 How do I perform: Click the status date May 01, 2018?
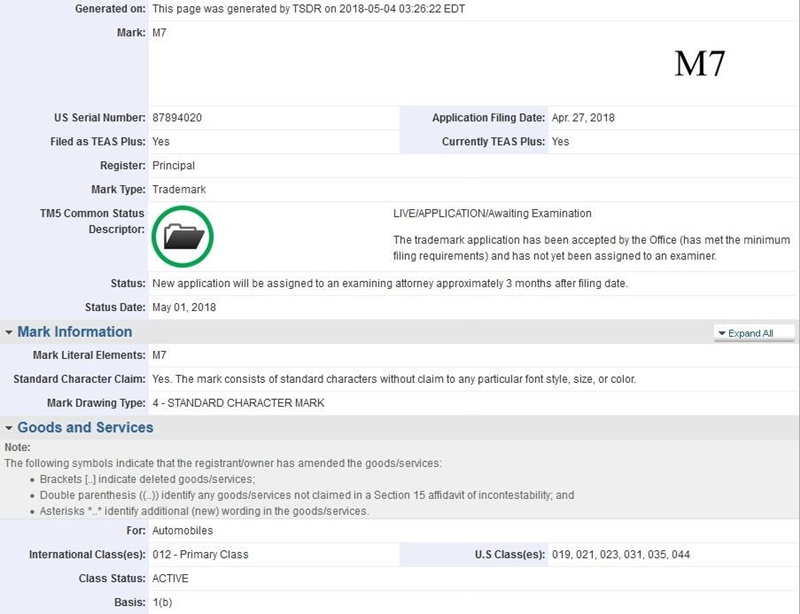point(183,307)
